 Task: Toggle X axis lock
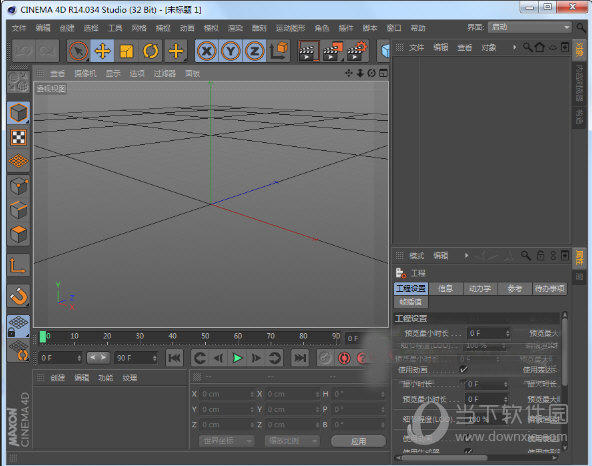coord(207,51)
